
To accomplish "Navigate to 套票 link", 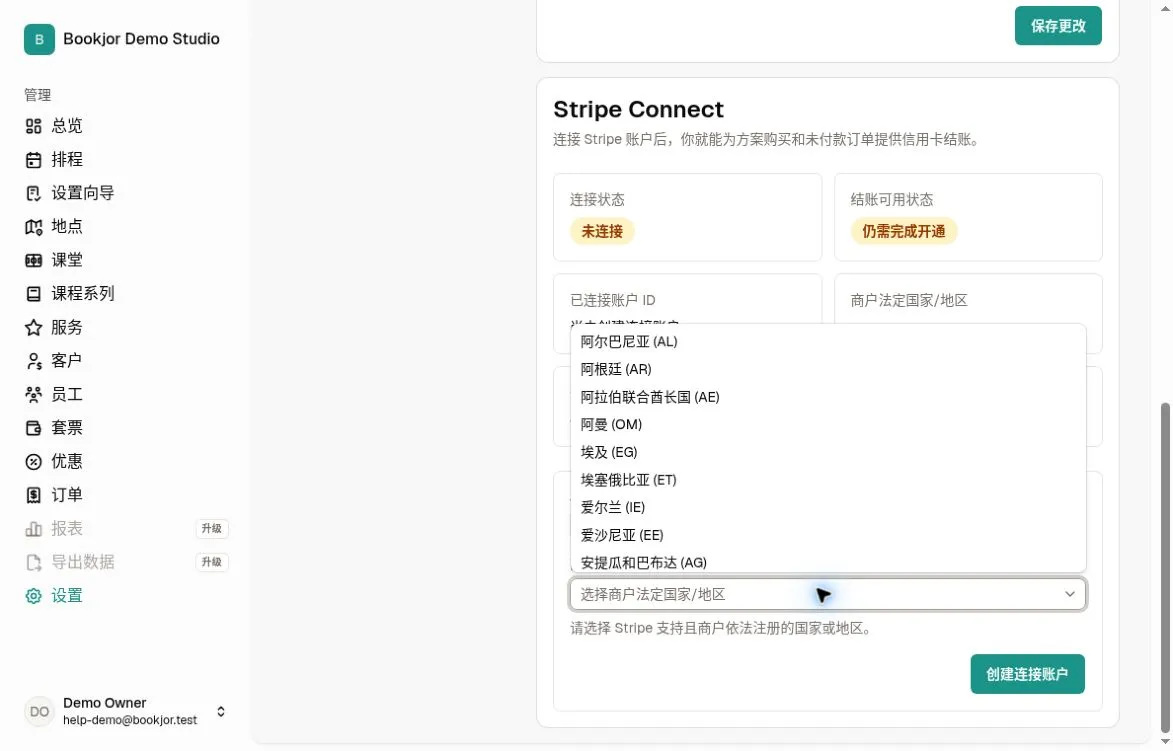I will 67,428.
